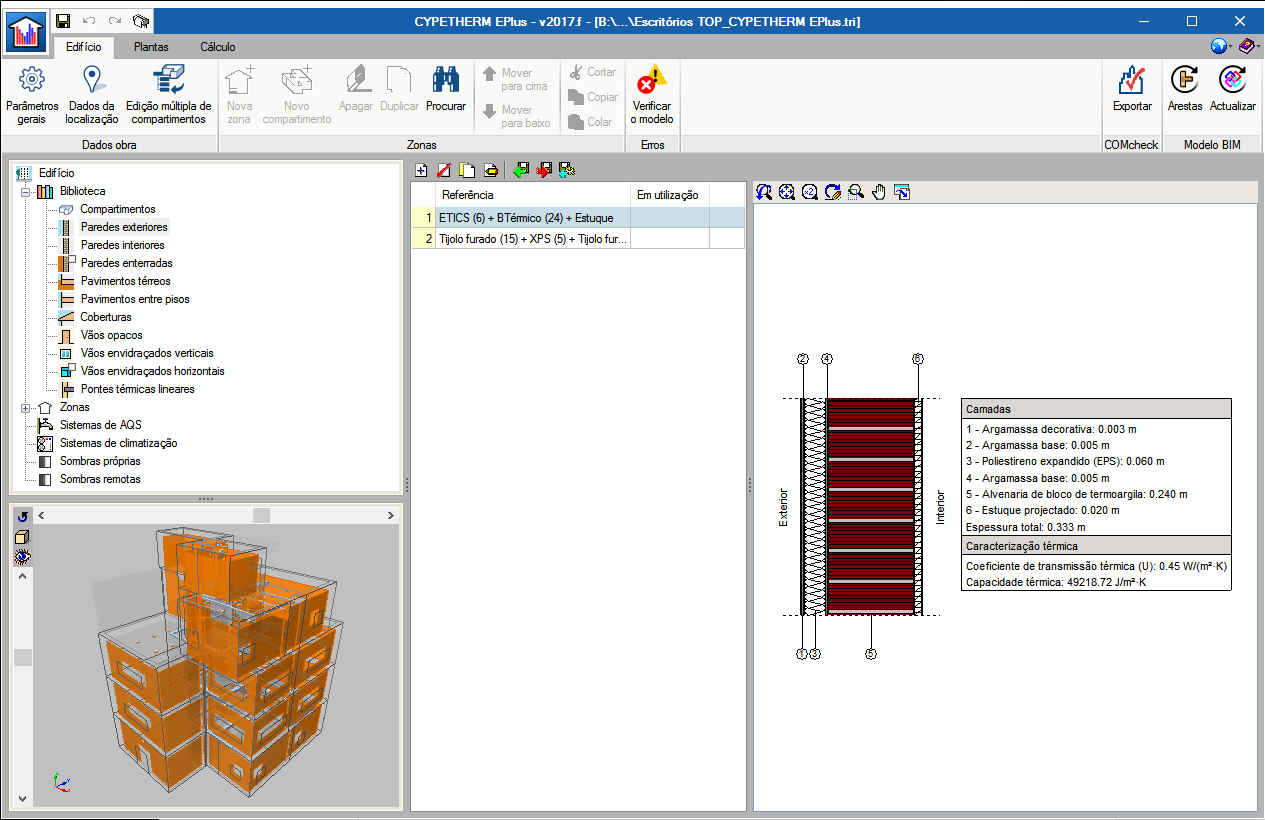Screen dimensions: 1265x820
Task: Select Coberturas tree item
Action: click(x=105, y=317)
